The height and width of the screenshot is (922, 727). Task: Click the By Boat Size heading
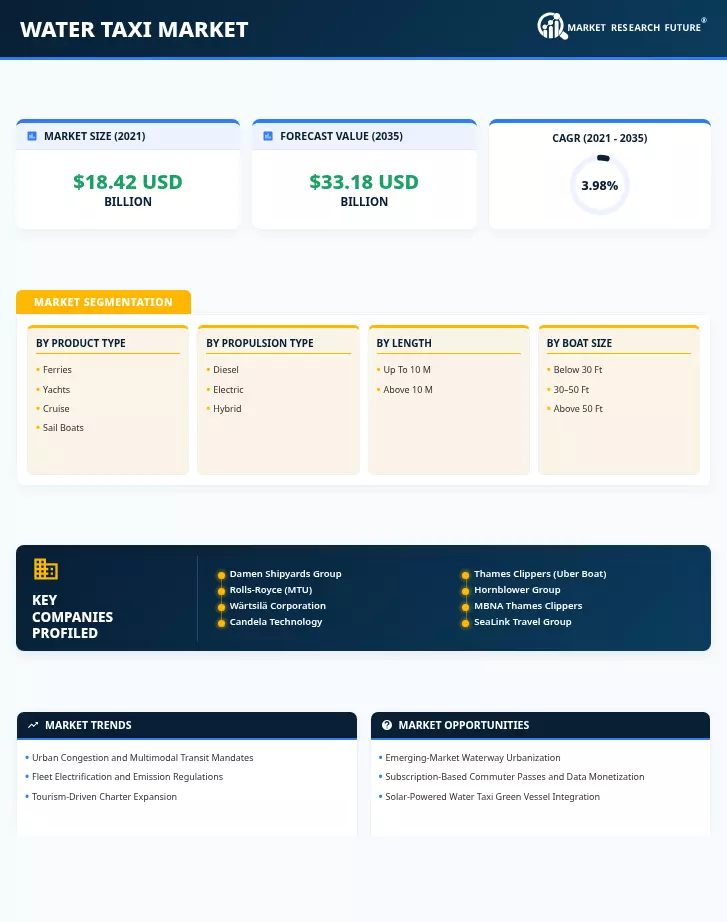(x=579, y=343)
